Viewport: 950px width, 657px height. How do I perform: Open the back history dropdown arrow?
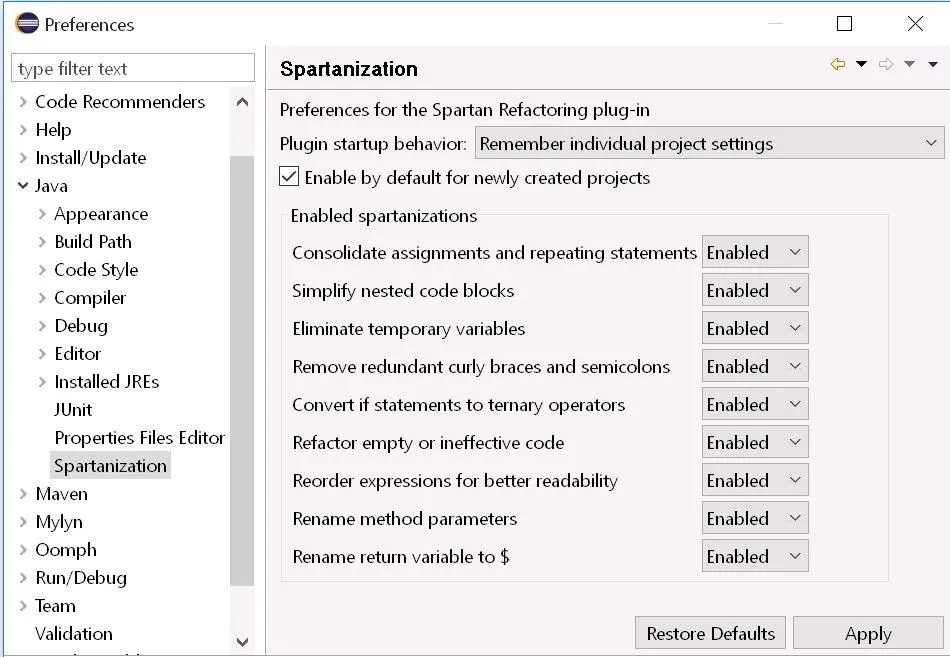pos(861,65)
